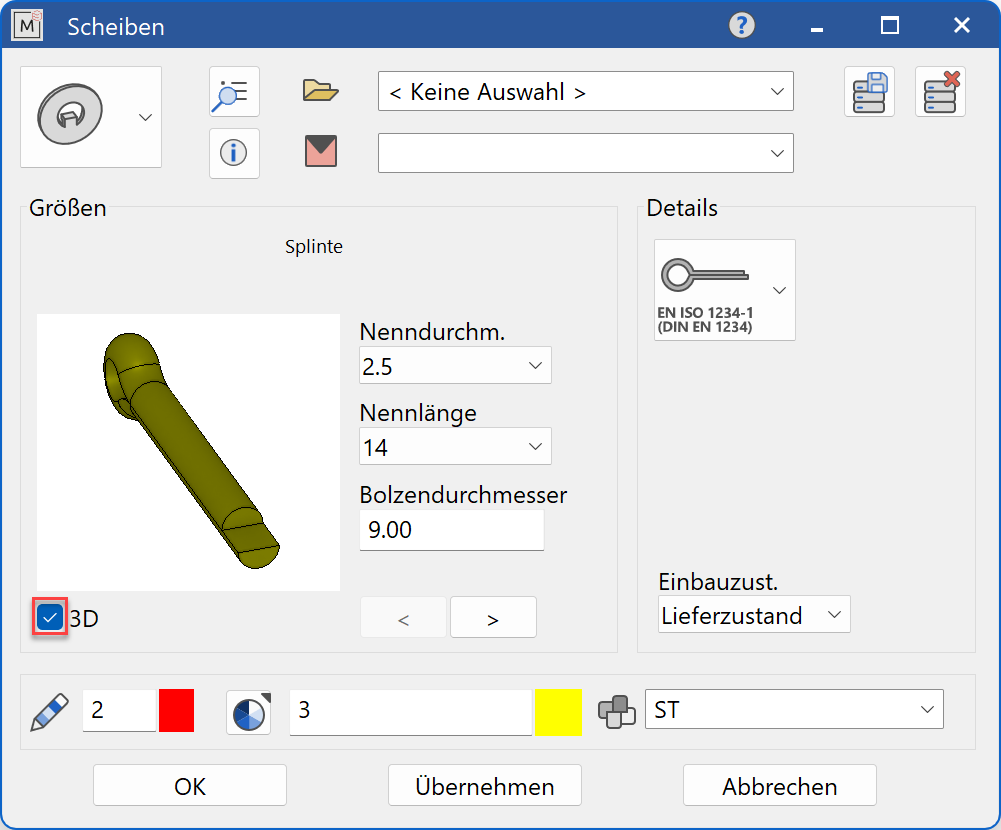This screenshot has width=1001, height=830.
Task: Open the info icon button
Action: (234, 153)
